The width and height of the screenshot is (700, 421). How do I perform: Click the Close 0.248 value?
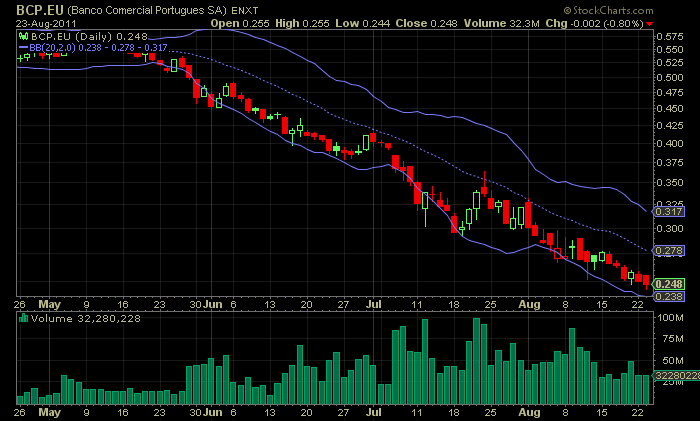426,23
